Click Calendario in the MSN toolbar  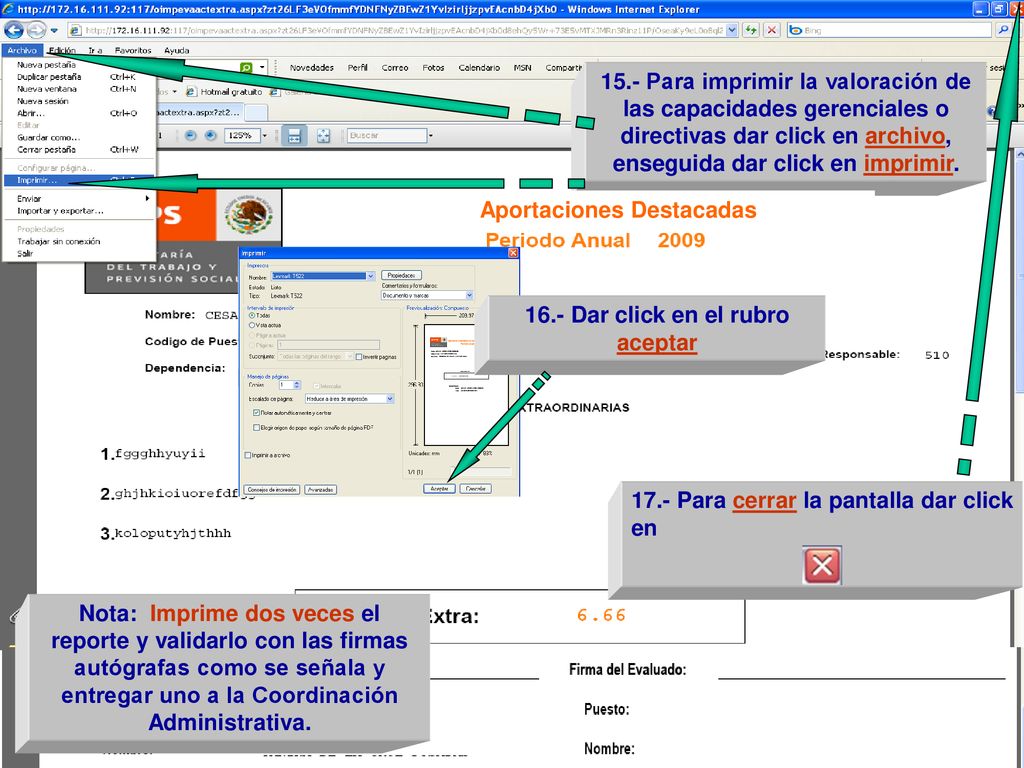click(x=479, y=68)
